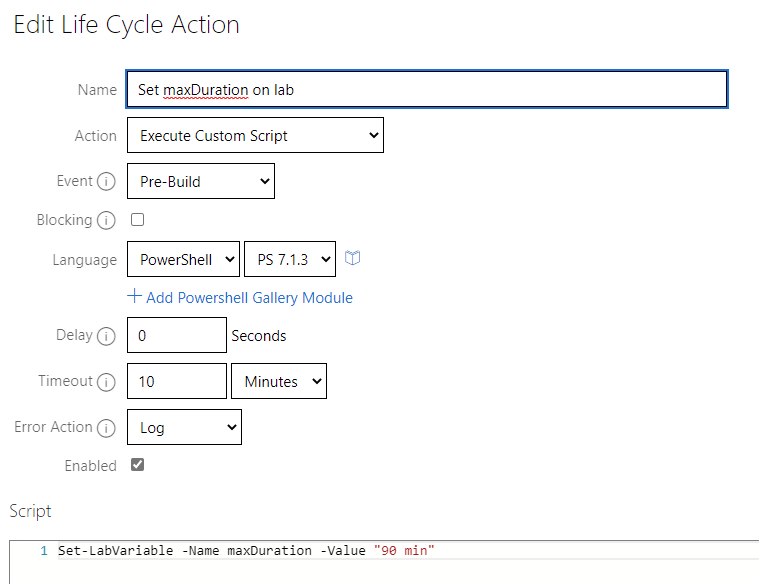Viewport: 759px width, 584px height.
Task: Focus the Name text field
Action: tap(426, 89)
